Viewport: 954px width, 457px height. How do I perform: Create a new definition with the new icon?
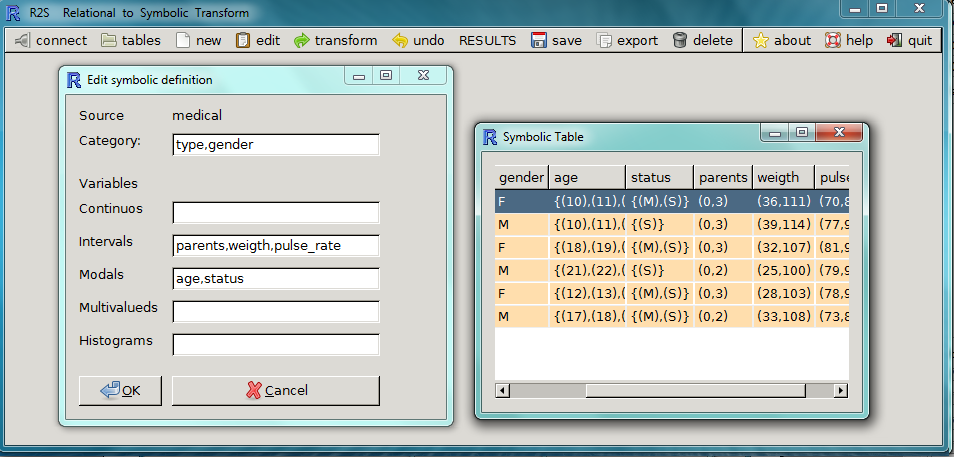click(x=183, y=41)
